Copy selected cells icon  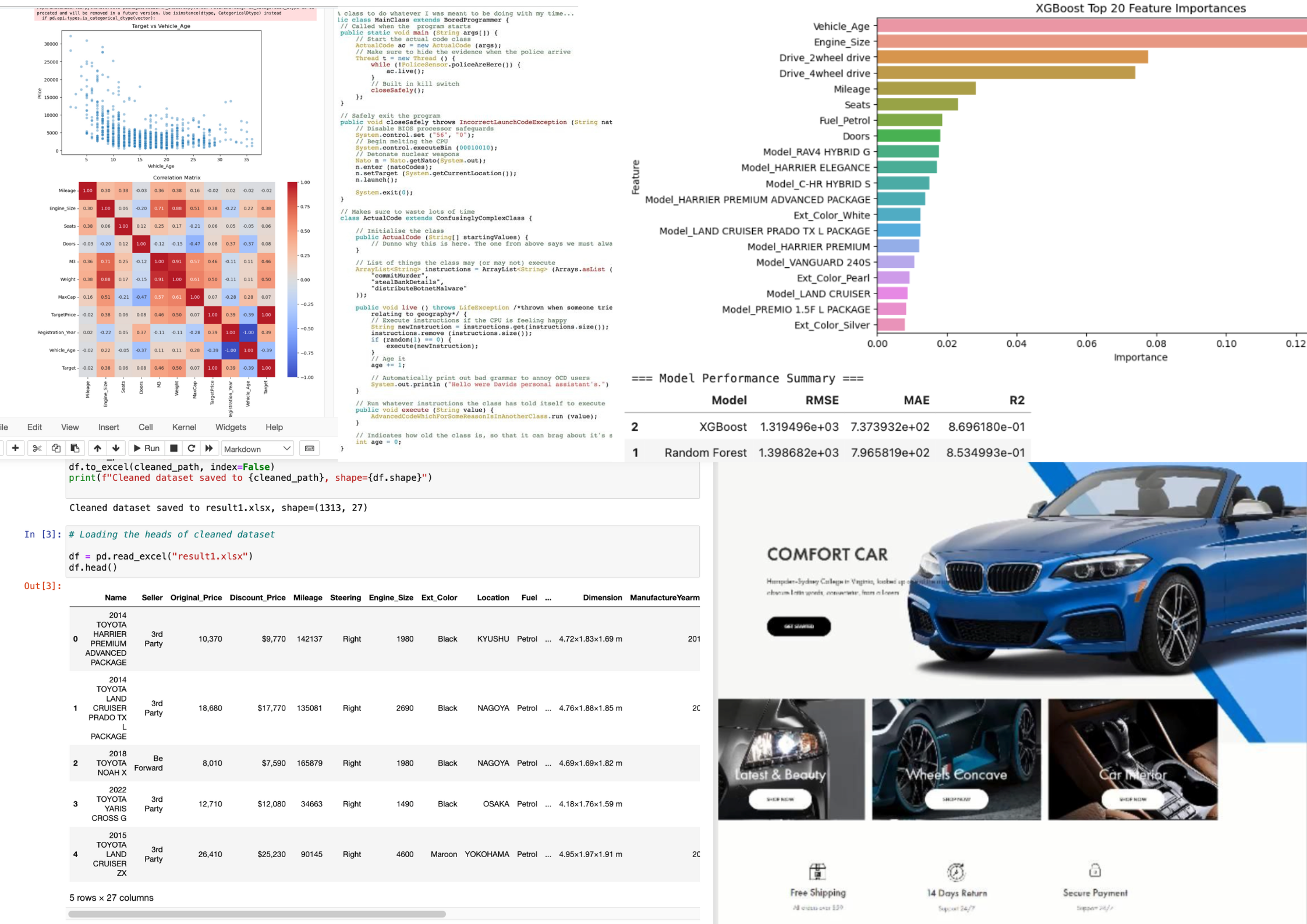[56, 448]
